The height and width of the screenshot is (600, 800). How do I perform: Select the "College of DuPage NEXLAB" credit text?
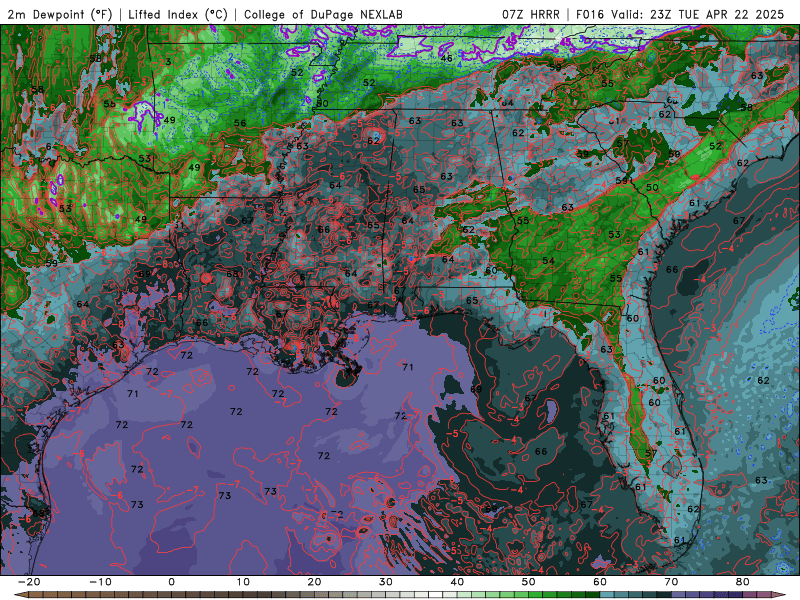point(323,14)
